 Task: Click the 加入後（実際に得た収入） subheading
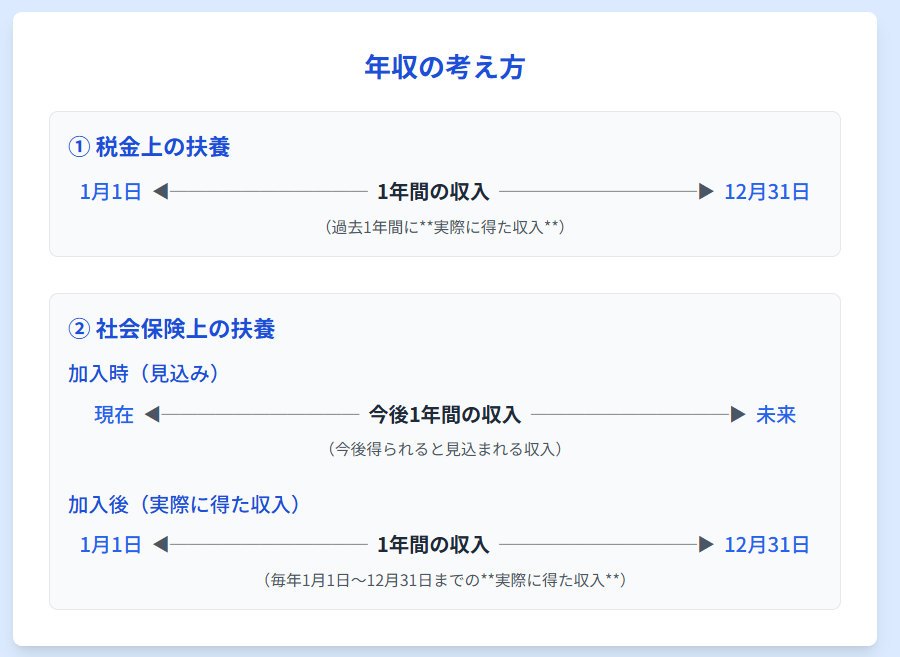click(x=185, y=505)
